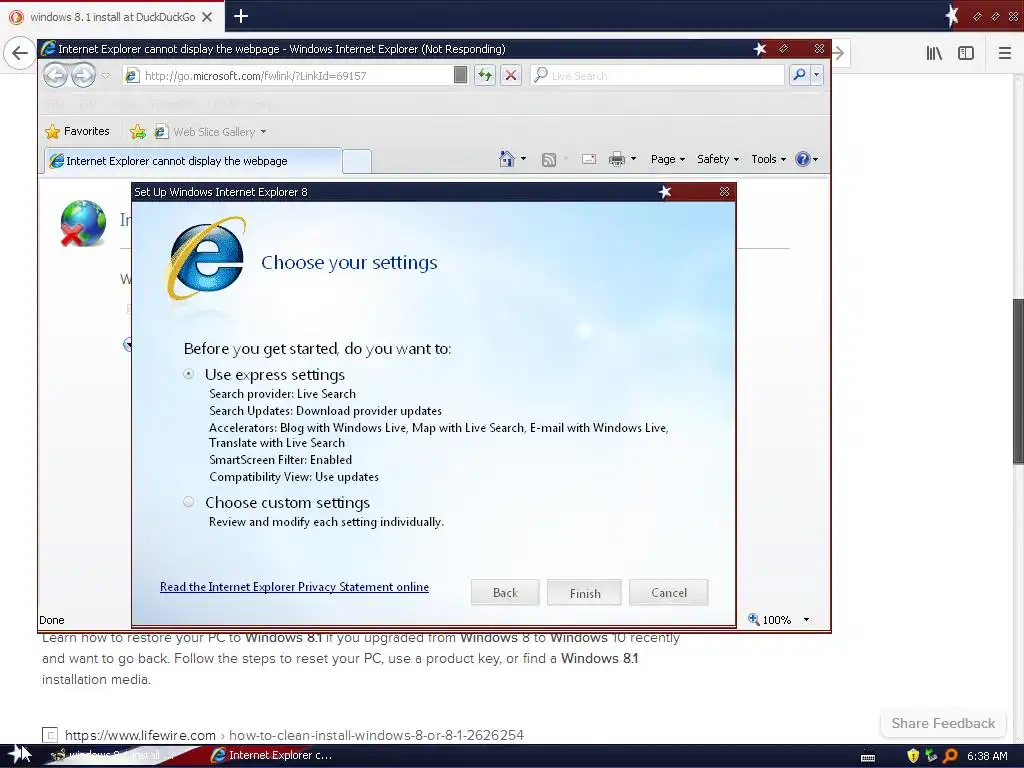
Task: Open a new tab in Internet Explorer
Action: 357,161
